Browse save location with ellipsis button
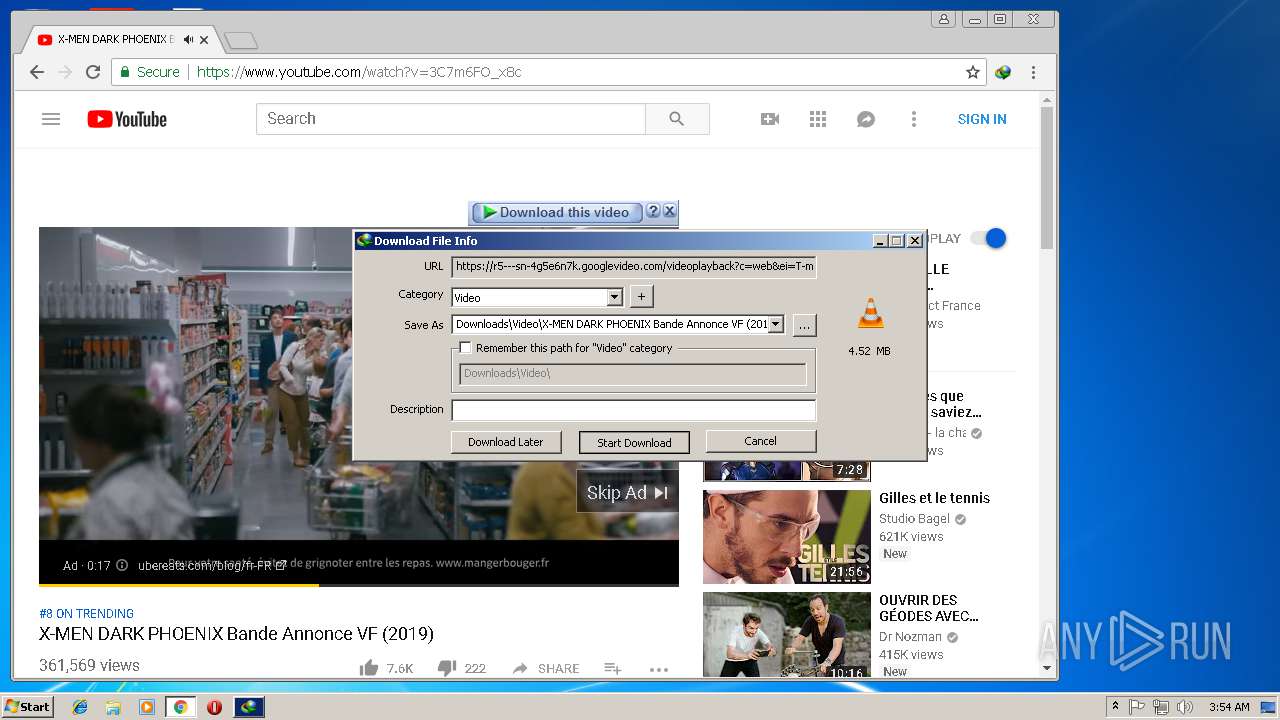Image resolution: width=1280 pixels, height=720 pixels. 804,325
